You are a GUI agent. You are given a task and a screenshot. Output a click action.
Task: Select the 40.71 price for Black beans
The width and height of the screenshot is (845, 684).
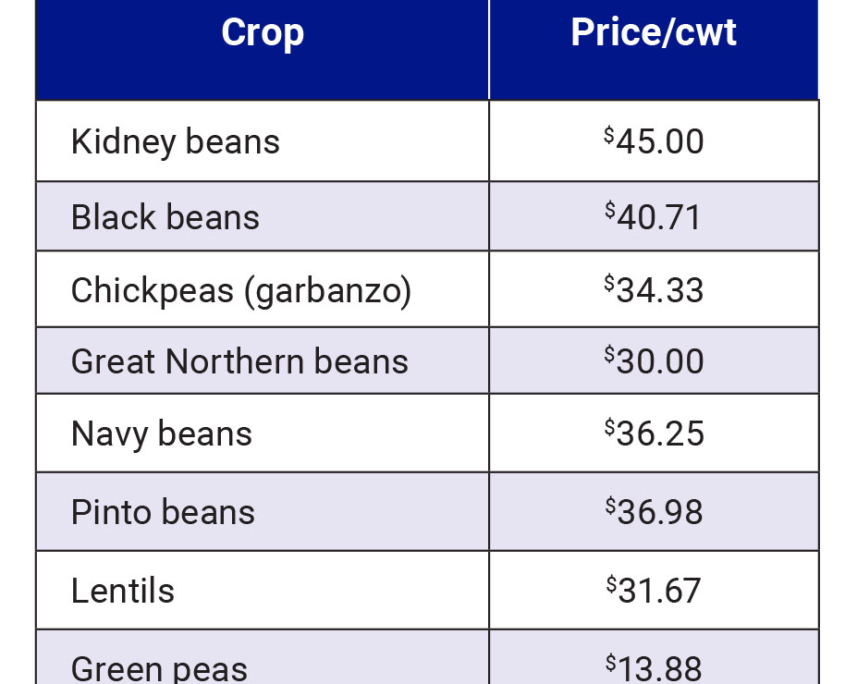(659, 217)
